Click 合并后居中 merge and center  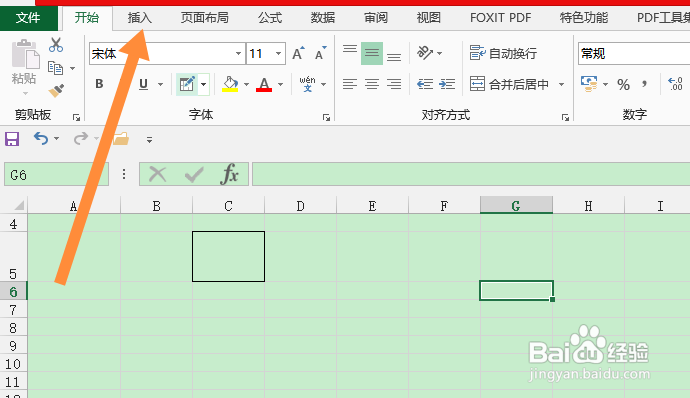click(x=509, y=84)
